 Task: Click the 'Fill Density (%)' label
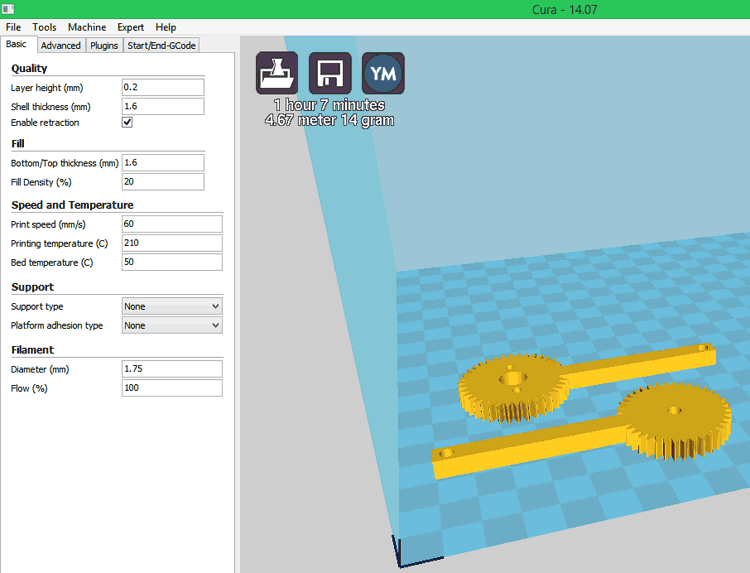(x=41, y=182)
